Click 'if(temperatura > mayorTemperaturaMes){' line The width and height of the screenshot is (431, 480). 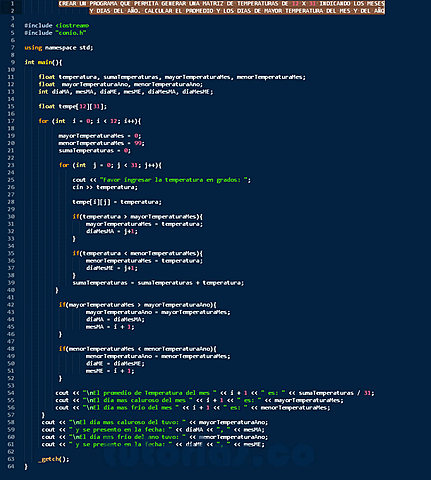(138, 217)
